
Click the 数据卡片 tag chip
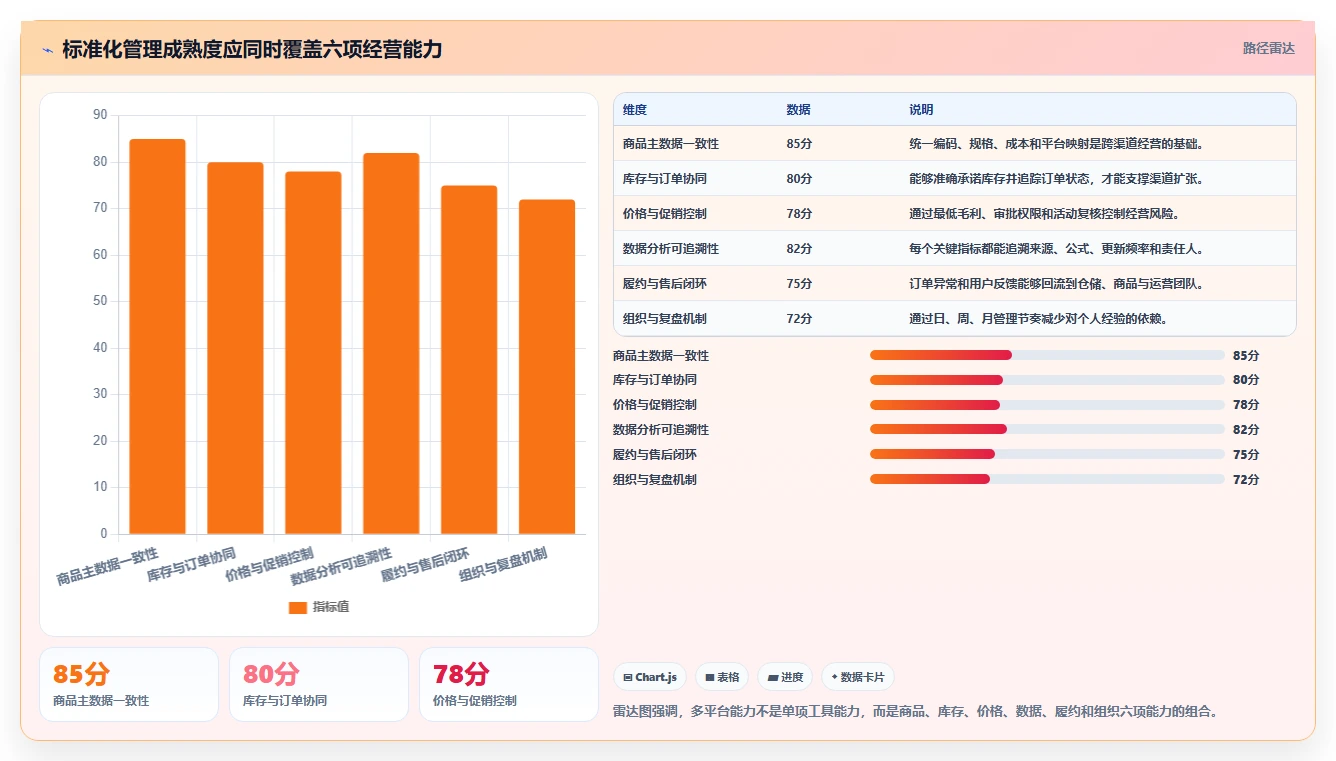coord(858,677)
